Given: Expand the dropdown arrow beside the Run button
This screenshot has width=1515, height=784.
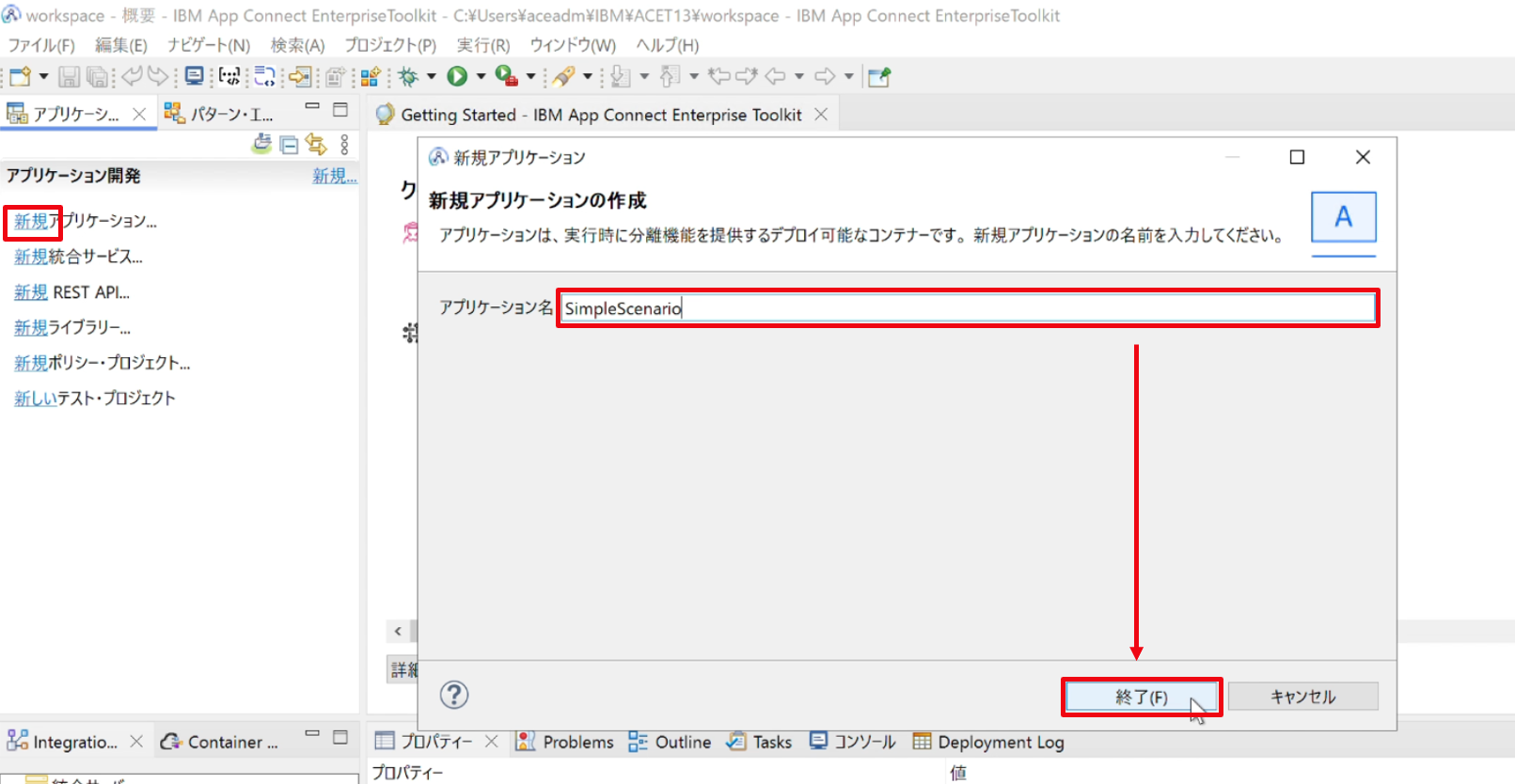Looking at the screenshot, I should [x=481, y=76].
